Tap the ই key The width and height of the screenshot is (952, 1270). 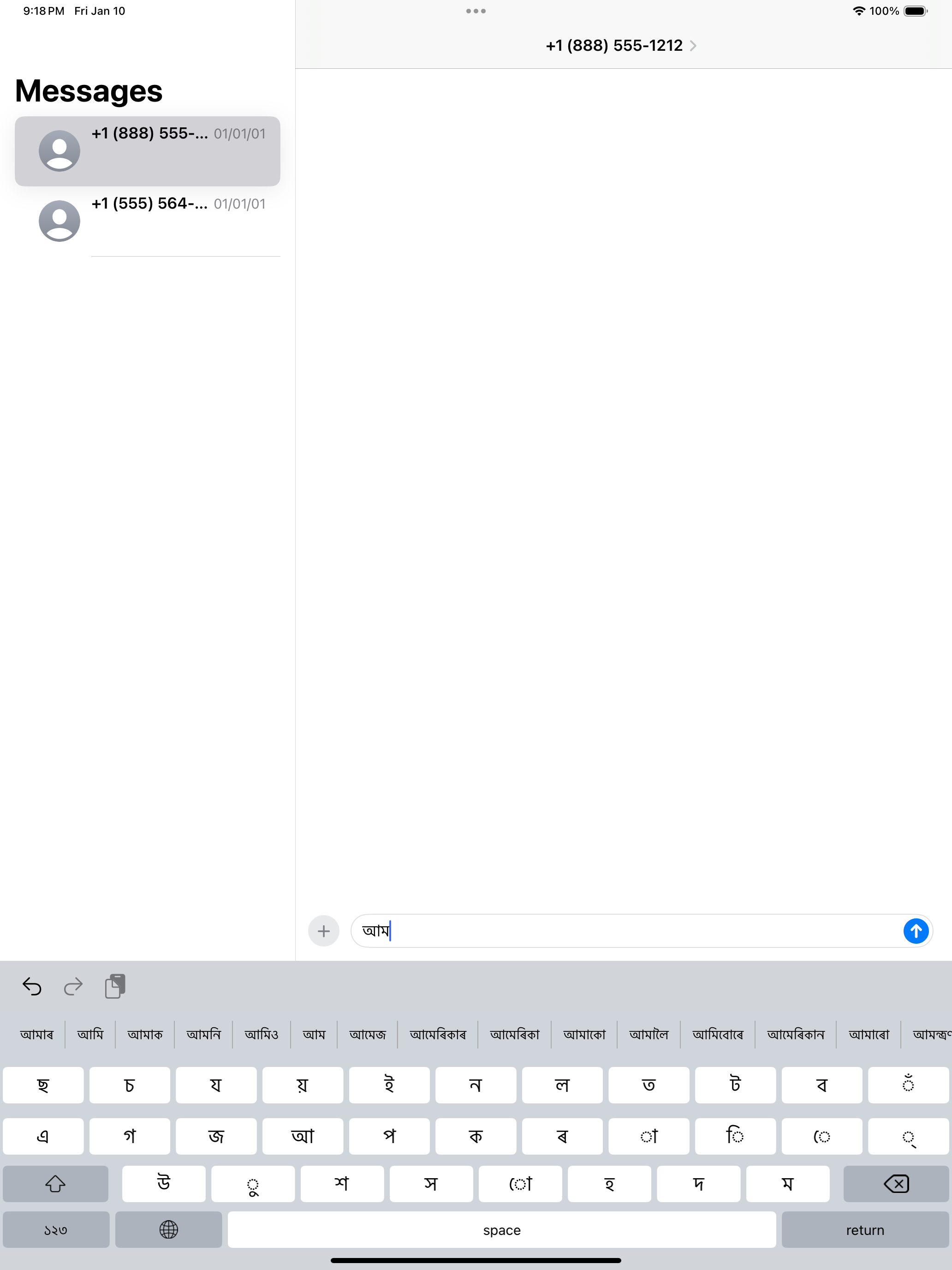click(389, 1085)
